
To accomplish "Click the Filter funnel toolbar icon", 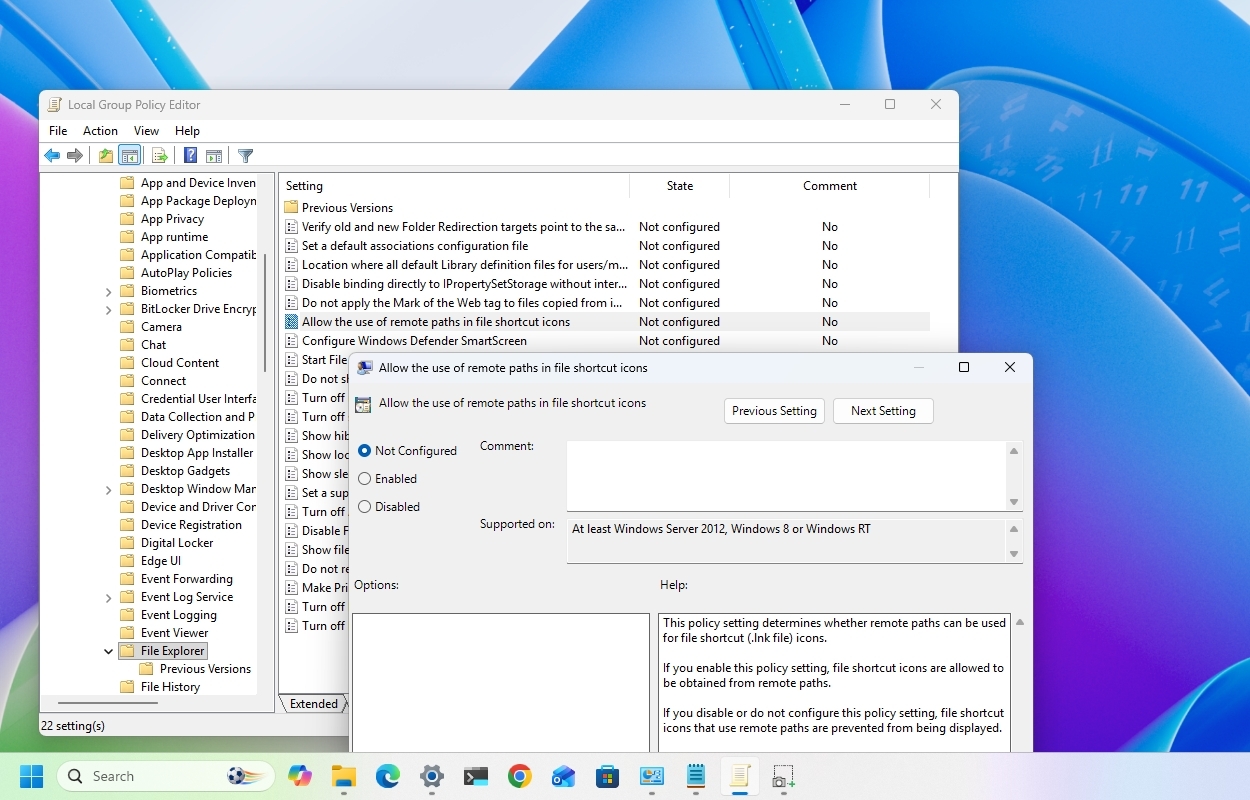I will tap(245, 156).
